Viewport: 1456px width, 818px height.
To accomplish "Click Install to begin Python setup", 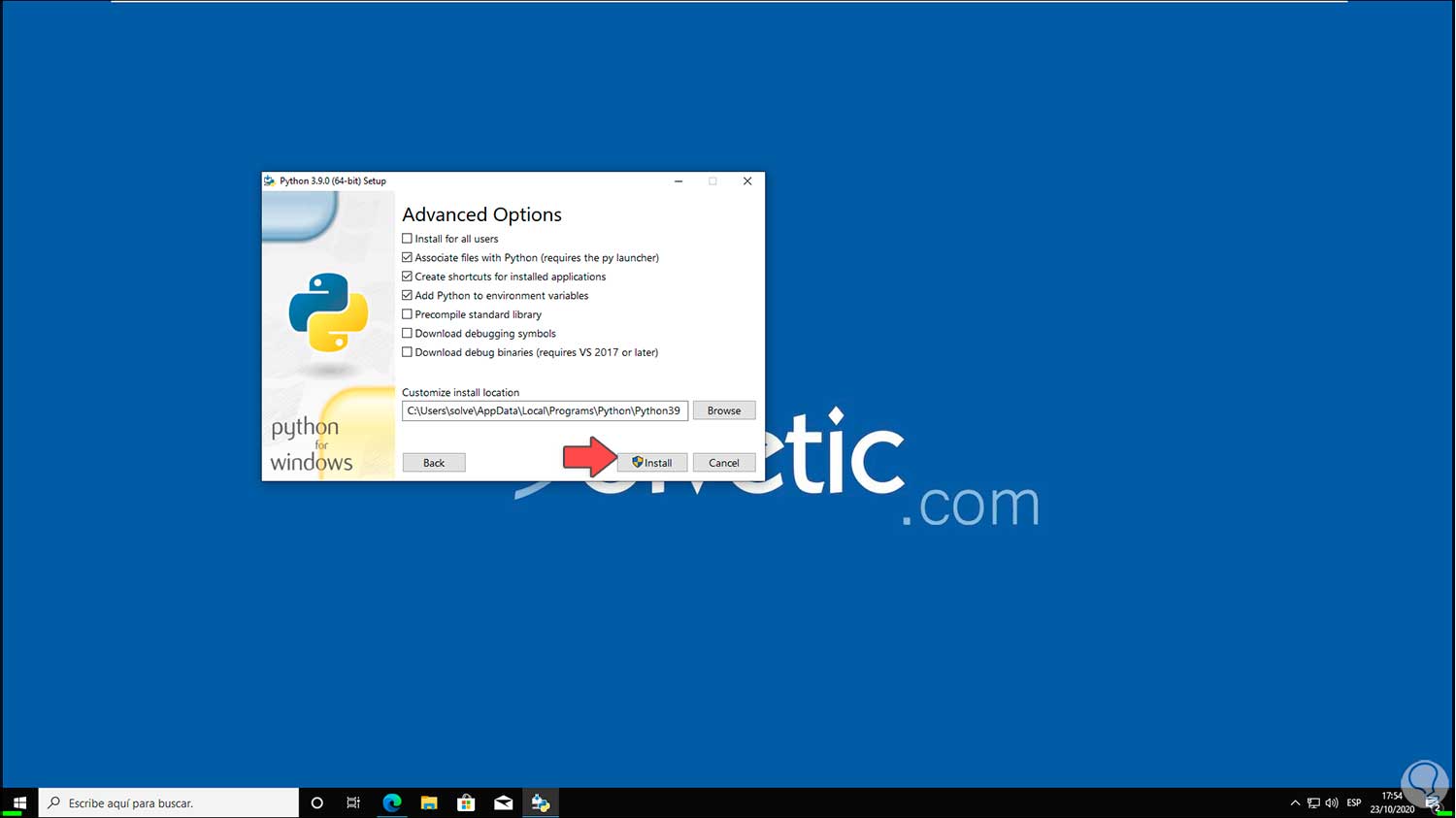I will click(x=652, y=463).
